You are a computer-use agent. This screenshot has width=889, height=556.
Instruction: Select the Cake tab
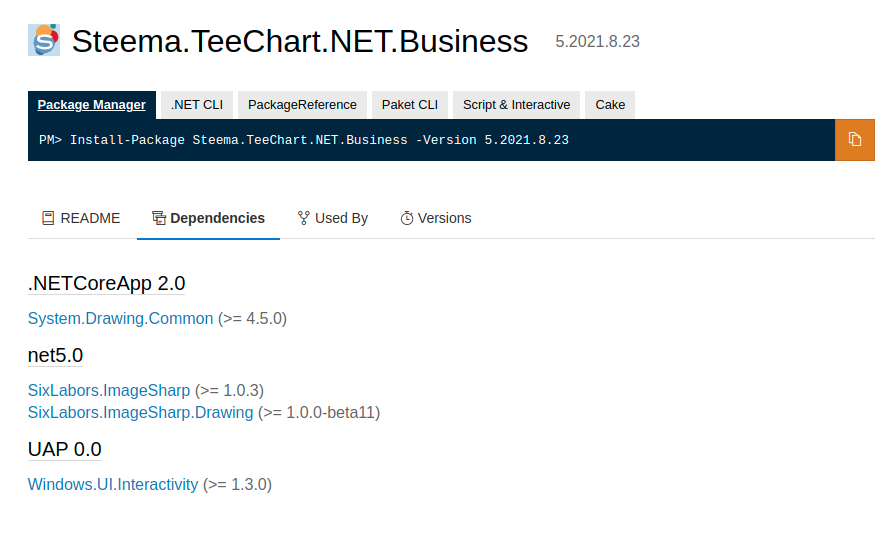click(x=610, y=105)
